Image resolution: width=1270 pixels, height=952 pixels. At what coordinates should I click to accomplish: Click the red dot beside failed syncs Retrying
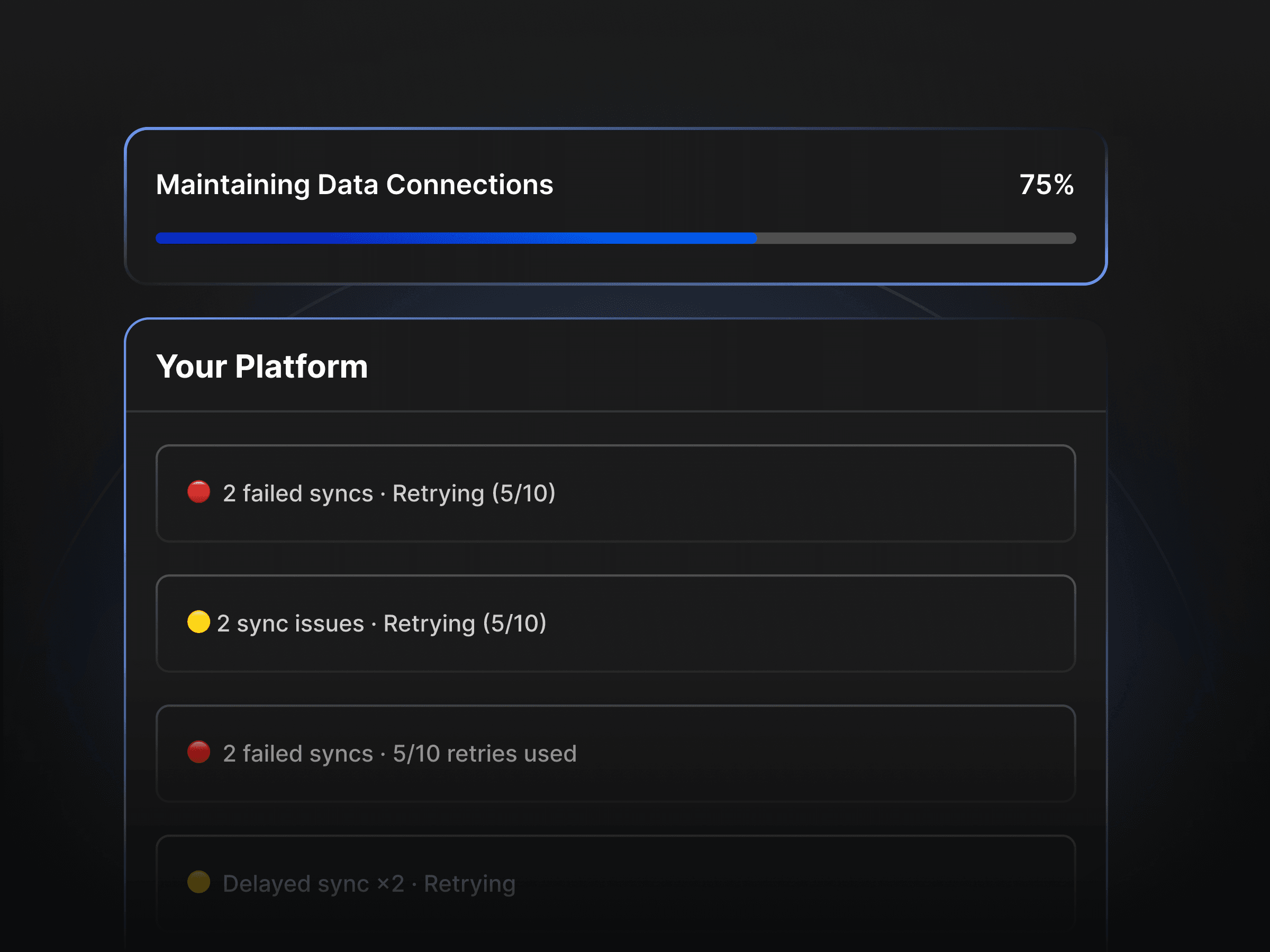(198, 492)
